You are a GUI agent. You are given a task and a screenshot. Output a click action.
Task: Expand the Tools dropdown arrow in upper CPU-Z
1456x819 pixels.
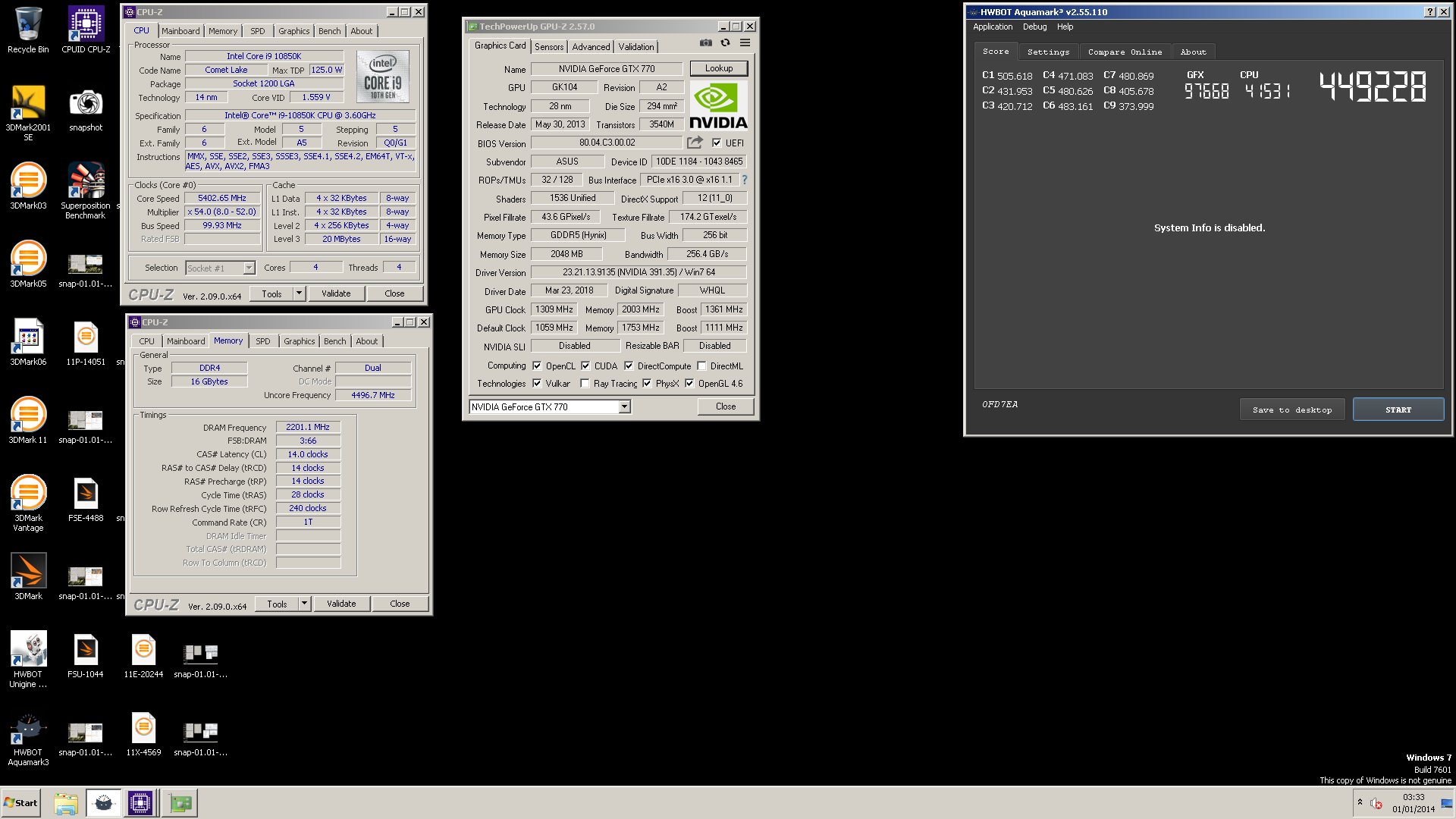300,293
